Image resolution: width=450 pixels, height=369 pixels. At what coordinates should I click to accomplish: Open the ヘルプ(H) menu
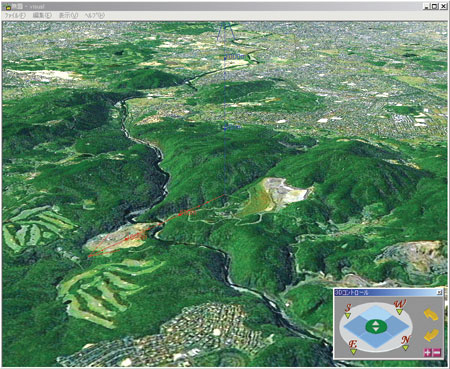pos(95,16)
